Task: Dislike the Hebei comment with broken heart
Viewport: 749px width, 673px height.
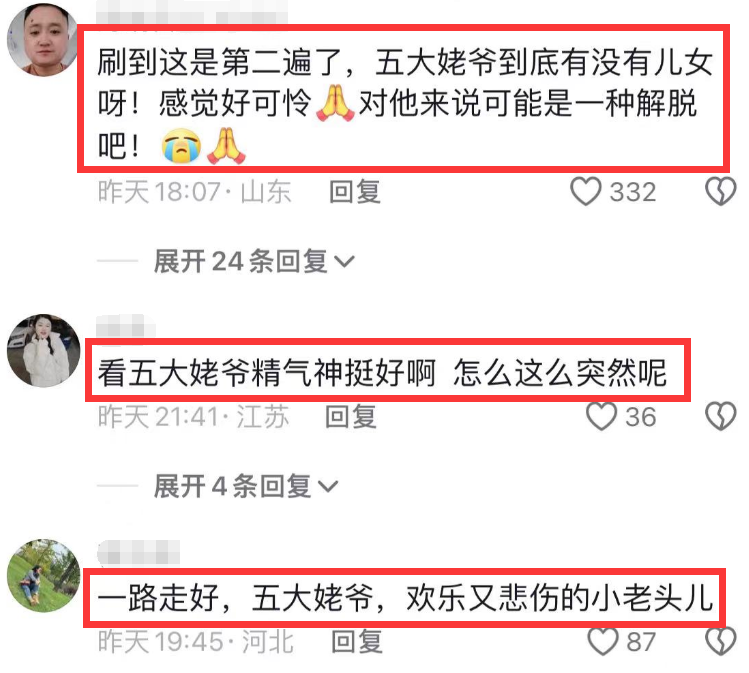Action: click(x=721, y=641)
